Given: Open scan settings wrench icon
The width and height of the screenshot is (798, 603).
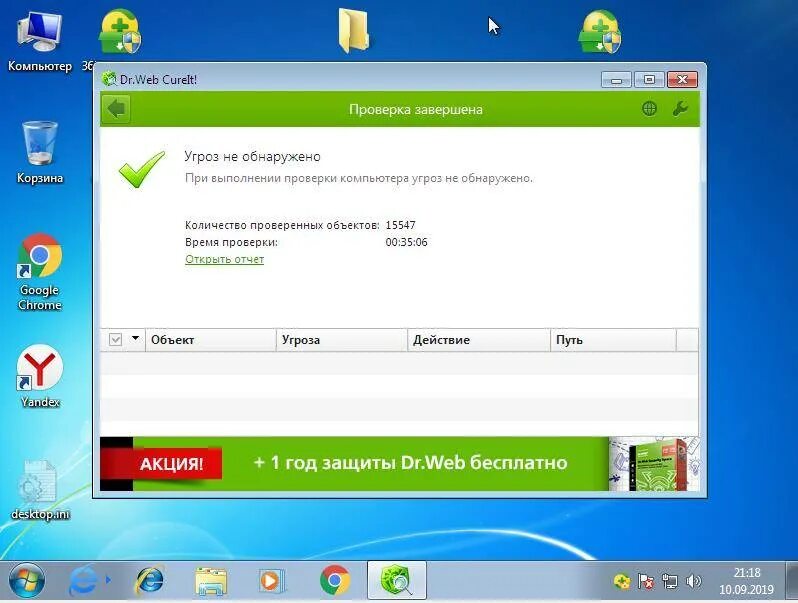Looking at the screenshot, I should [x=680, y=108].
